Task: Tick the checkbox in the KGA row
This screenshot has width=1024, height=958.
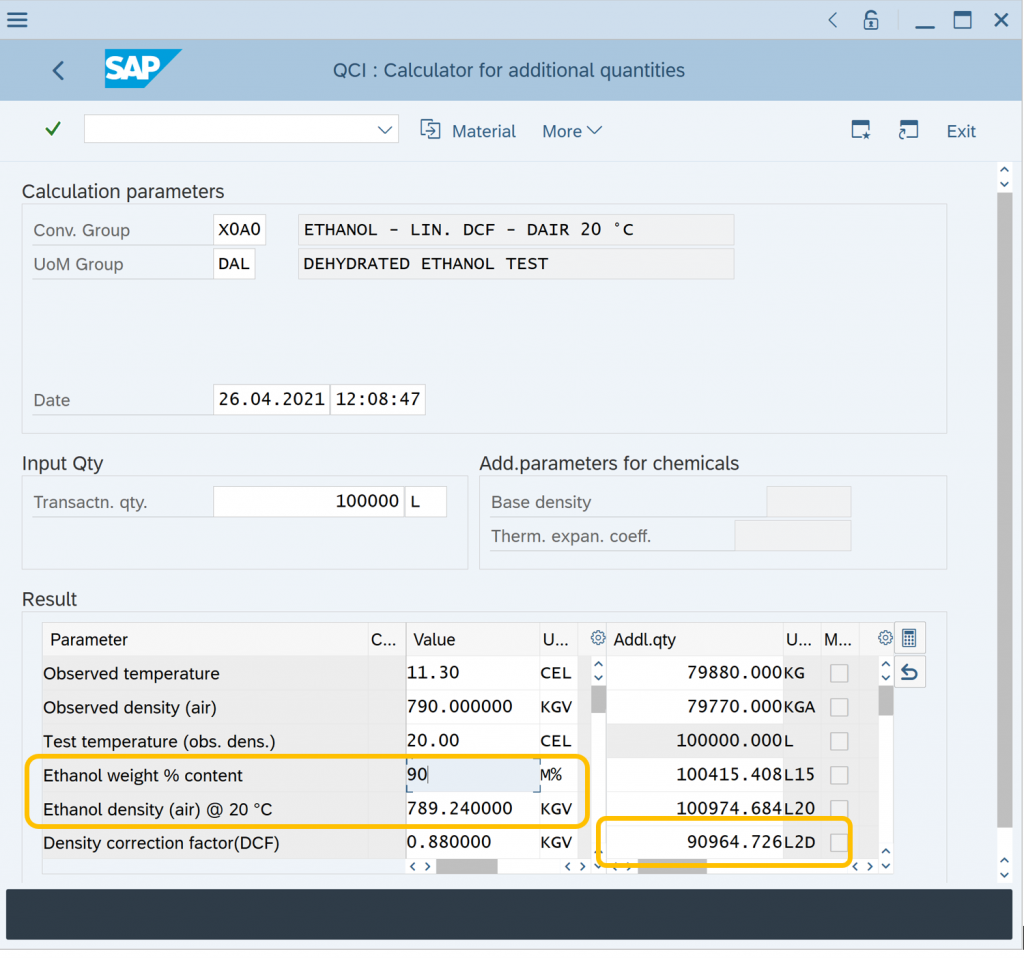Action: click(x=839, y=707)
